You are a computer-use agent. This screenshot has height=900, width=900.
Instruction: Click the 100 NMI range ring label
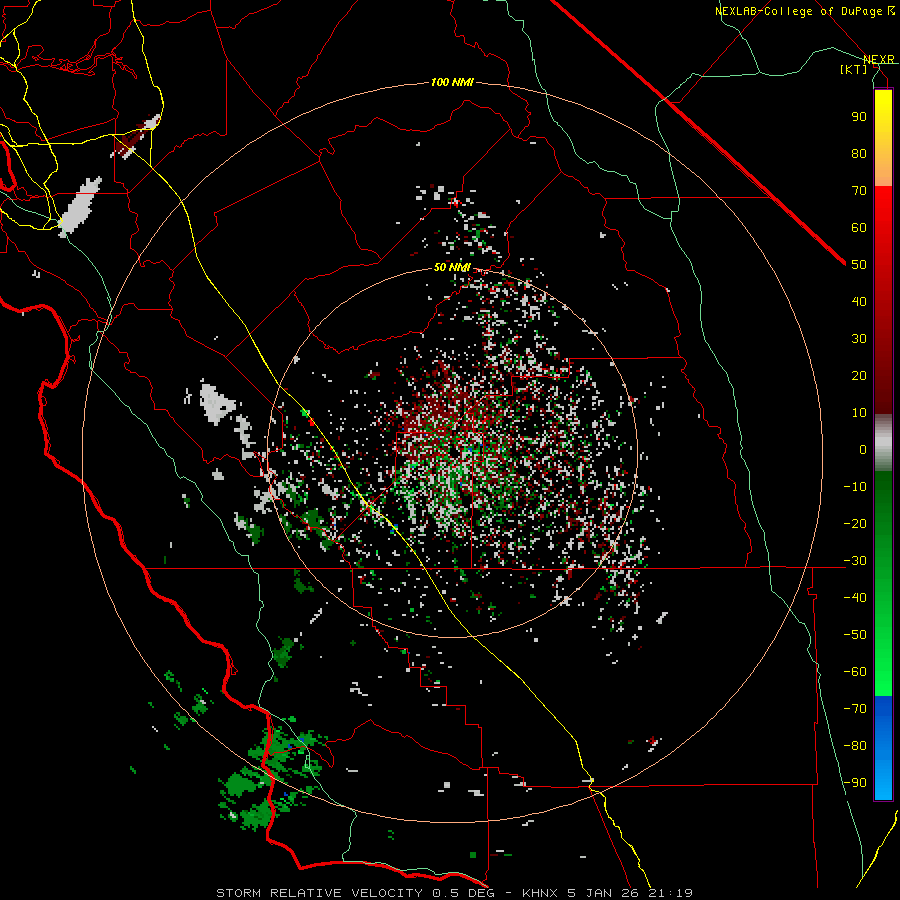452,83
